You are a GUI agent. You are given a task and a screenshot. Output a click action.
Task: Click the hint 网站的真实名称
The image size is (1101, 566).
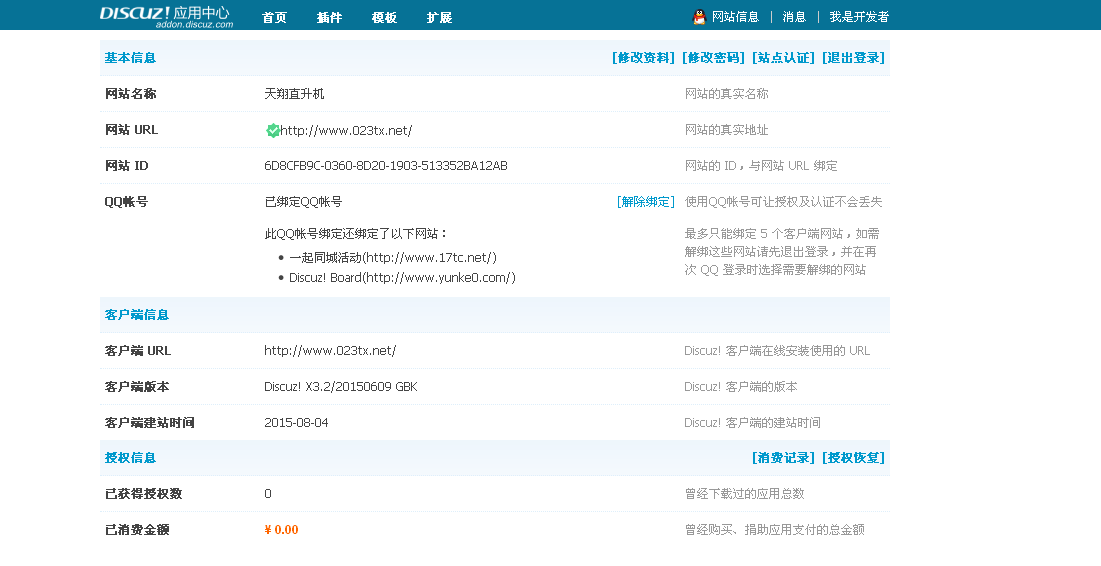[x=727, y=94]
